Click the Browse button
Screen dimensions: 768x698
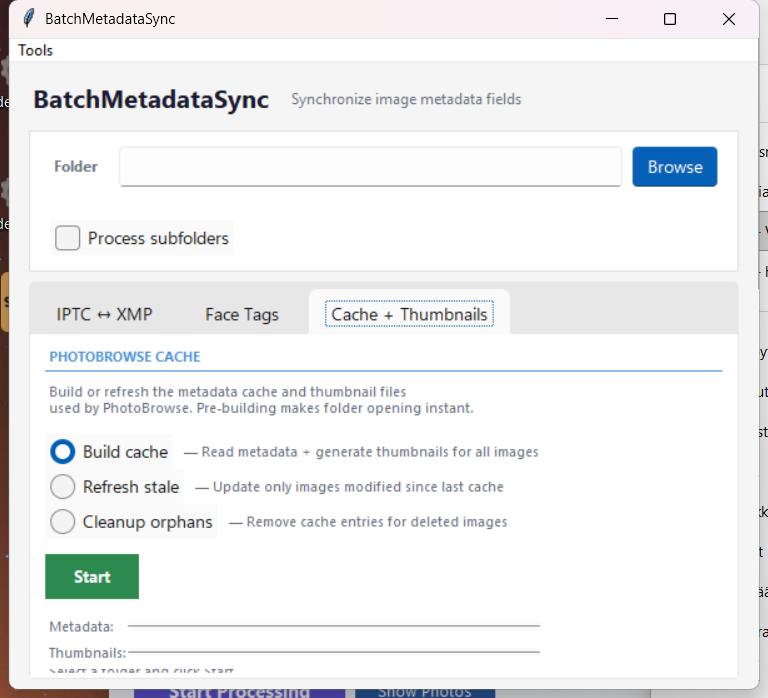point(674,167)
